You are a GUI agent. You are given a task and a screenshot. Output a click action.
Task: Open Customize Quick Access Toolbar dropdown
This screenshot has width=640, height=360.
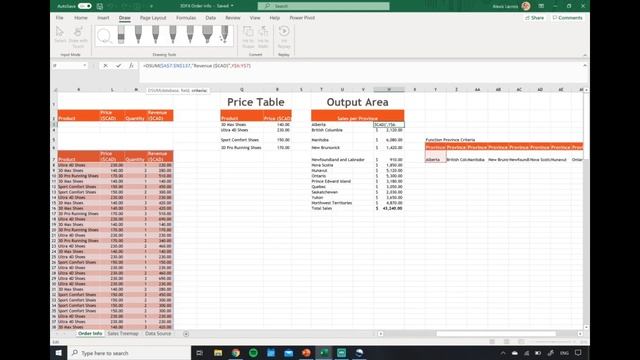click(x=151, y=6)
